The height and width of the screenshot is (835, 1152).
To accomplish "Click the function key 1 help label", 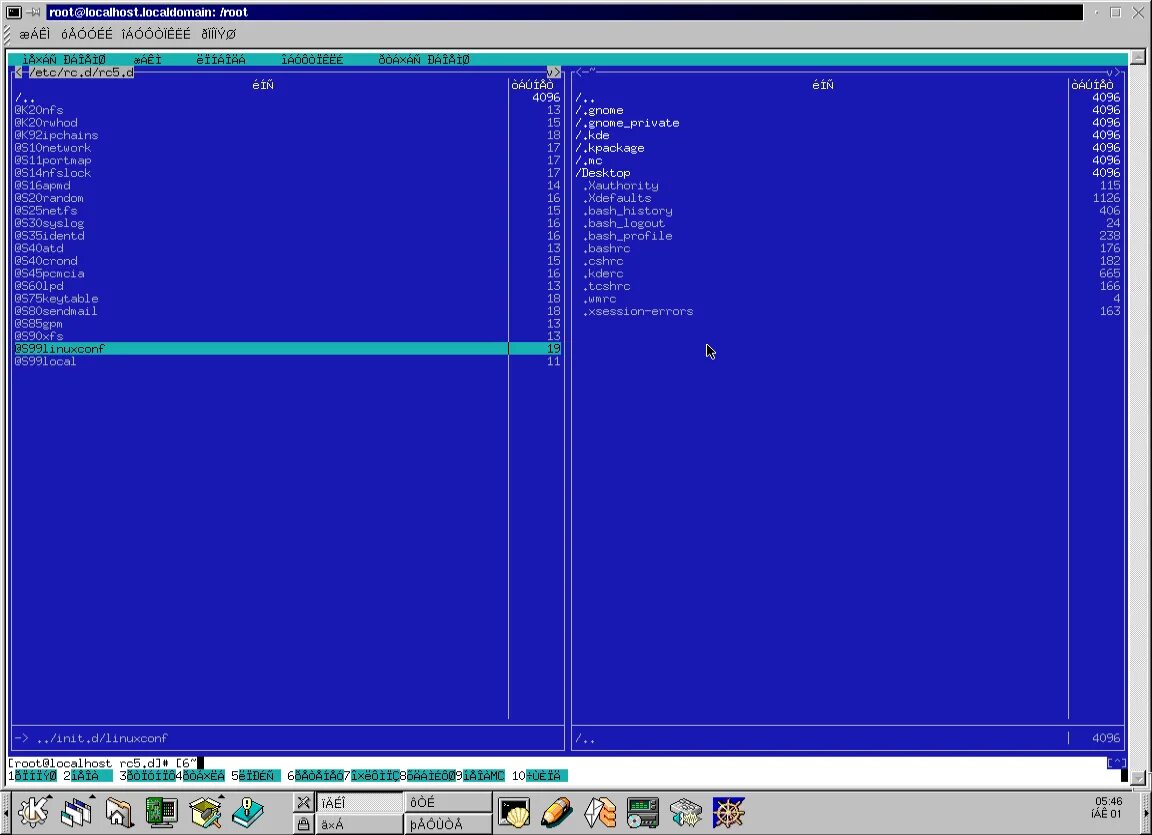I will pos(36,776).
